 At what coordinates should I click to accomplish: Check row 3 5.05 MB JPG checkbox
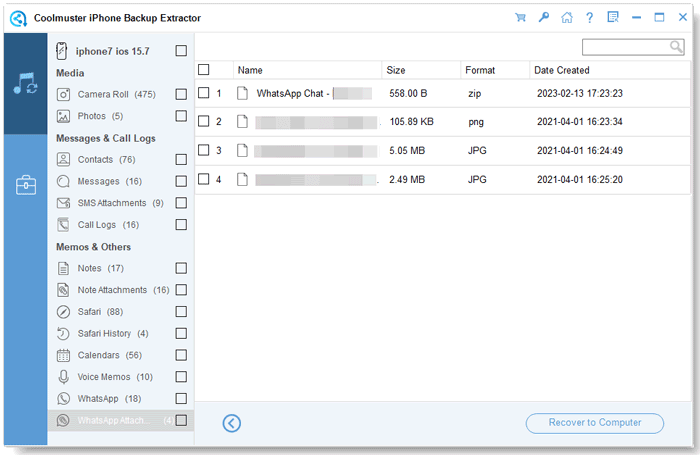click(x=204, y=150)
